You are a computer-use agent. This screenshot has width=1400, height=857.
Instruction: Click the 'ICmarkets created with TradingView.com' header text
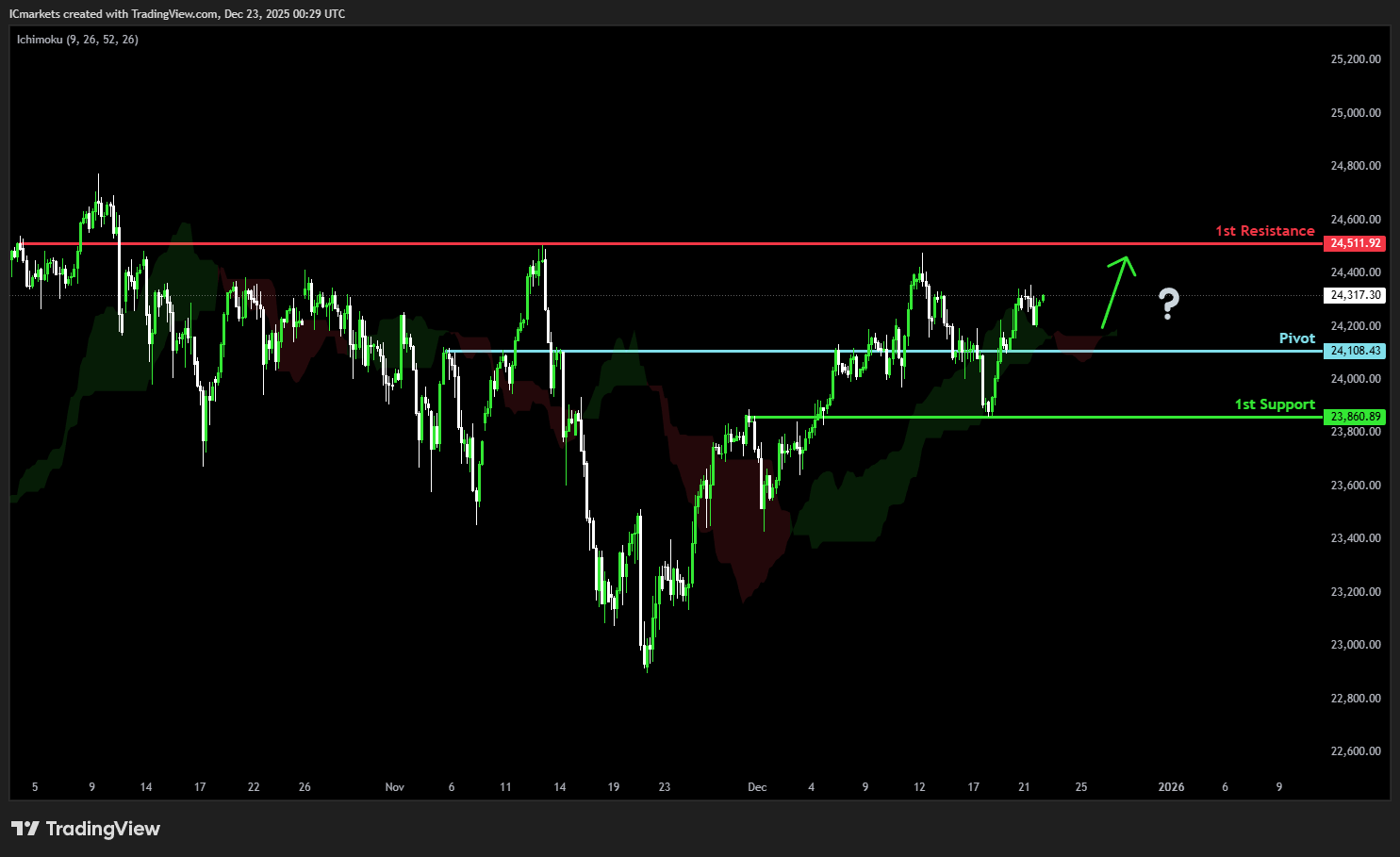click(x=113, y=14)
